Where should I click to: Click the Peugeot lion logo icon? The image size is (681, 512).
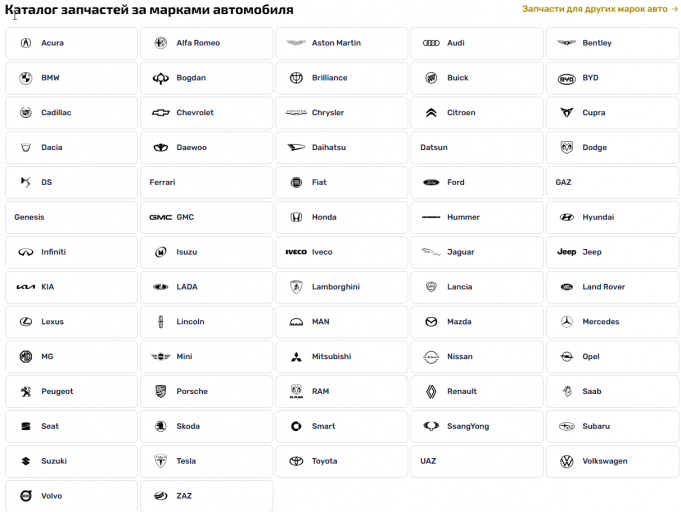click(26, 392)
